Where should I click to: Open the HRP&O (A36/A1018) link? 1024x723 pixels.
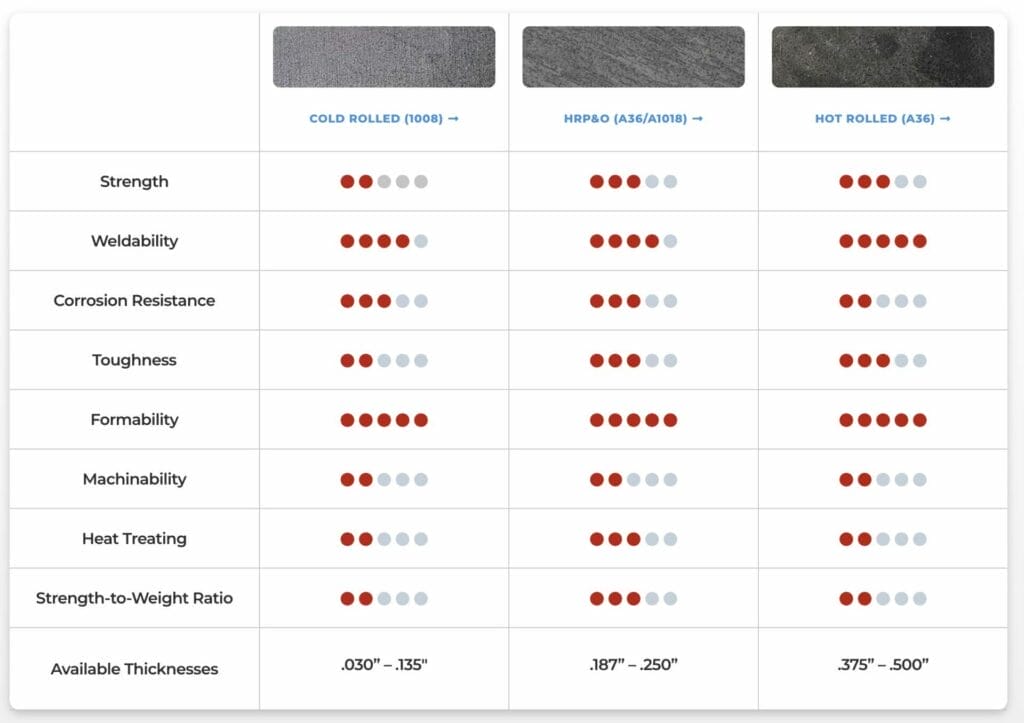click(x=633, y=119)
